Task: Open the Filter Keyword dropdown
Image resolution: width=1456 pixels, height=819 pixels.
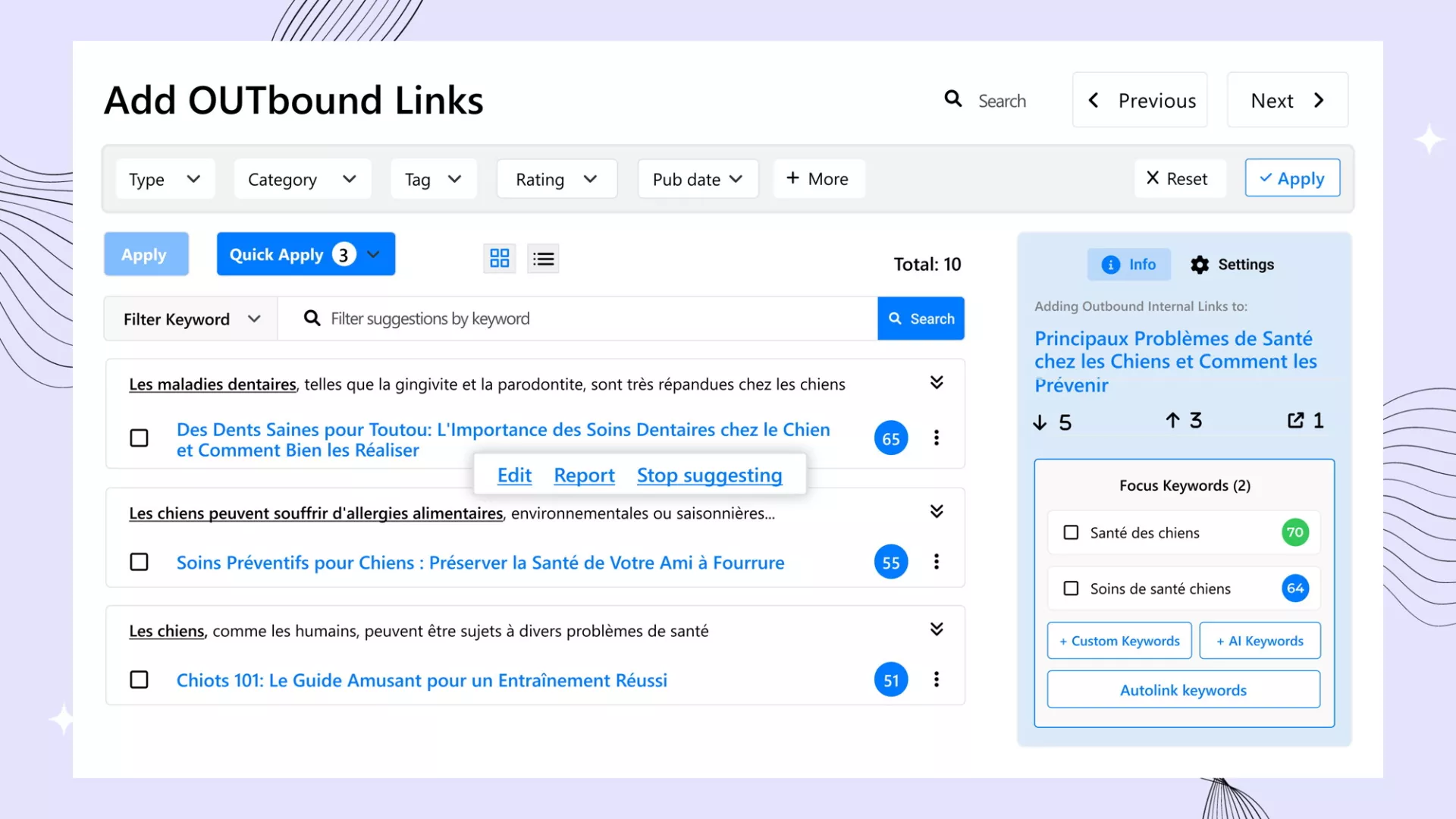Action: click(x=191, y=319)
